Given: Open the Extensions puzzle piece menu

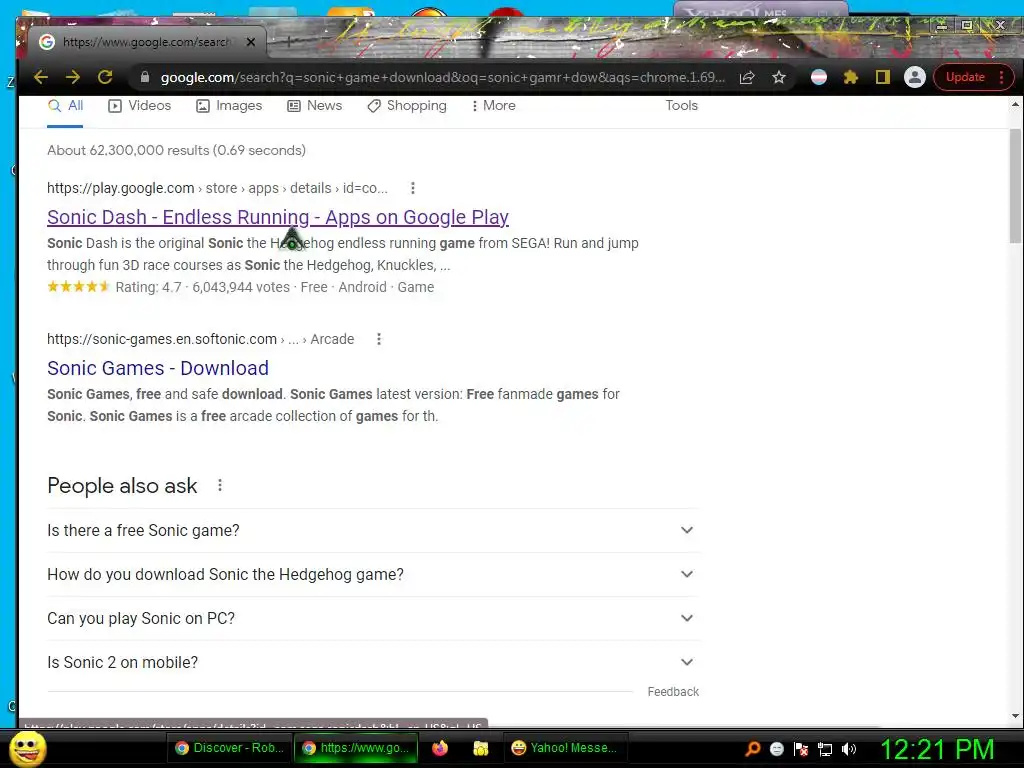Looking at the screenshot, I should [850, 77].
